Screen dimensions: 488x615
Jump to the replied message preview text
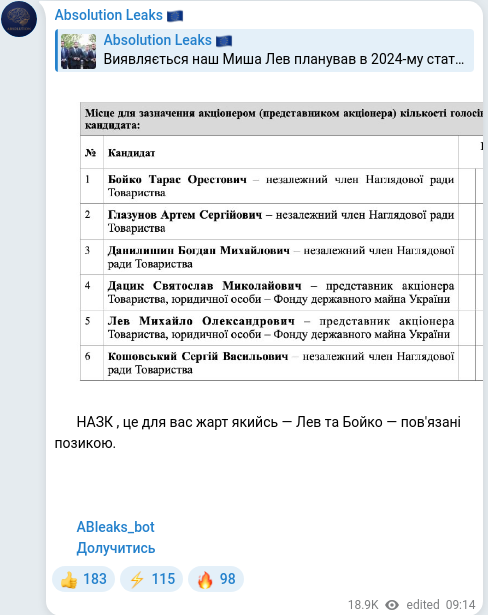[x=284, y=59]
